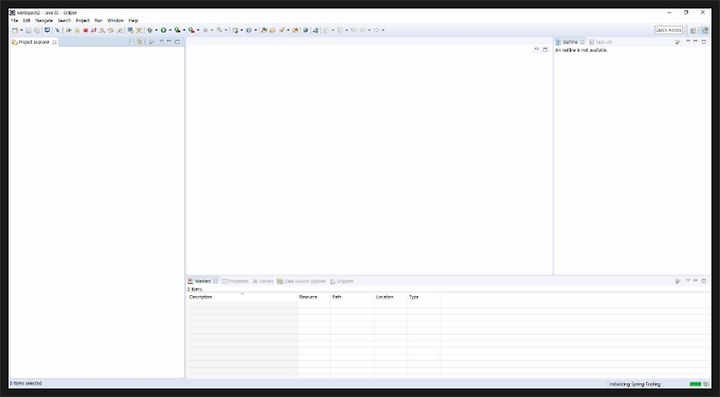Open the Navigate menu
Image resolution: width=720 pixels, height=397 pixels.
[x=44, y=21]
